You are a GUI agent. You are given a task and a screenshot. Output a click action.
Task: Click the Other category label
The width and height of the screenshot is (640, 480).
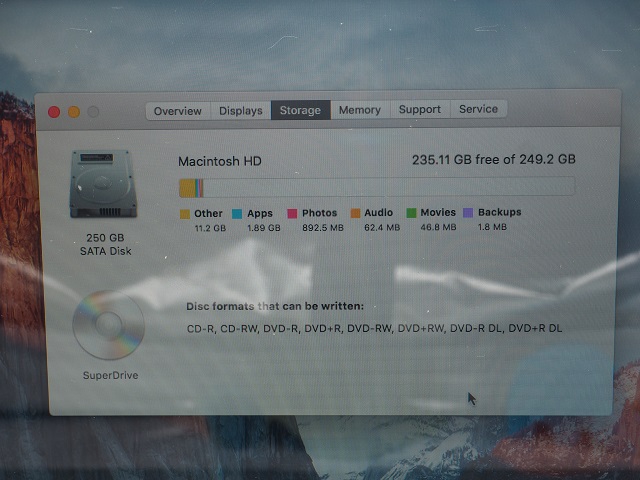click(x=208, y=213)
